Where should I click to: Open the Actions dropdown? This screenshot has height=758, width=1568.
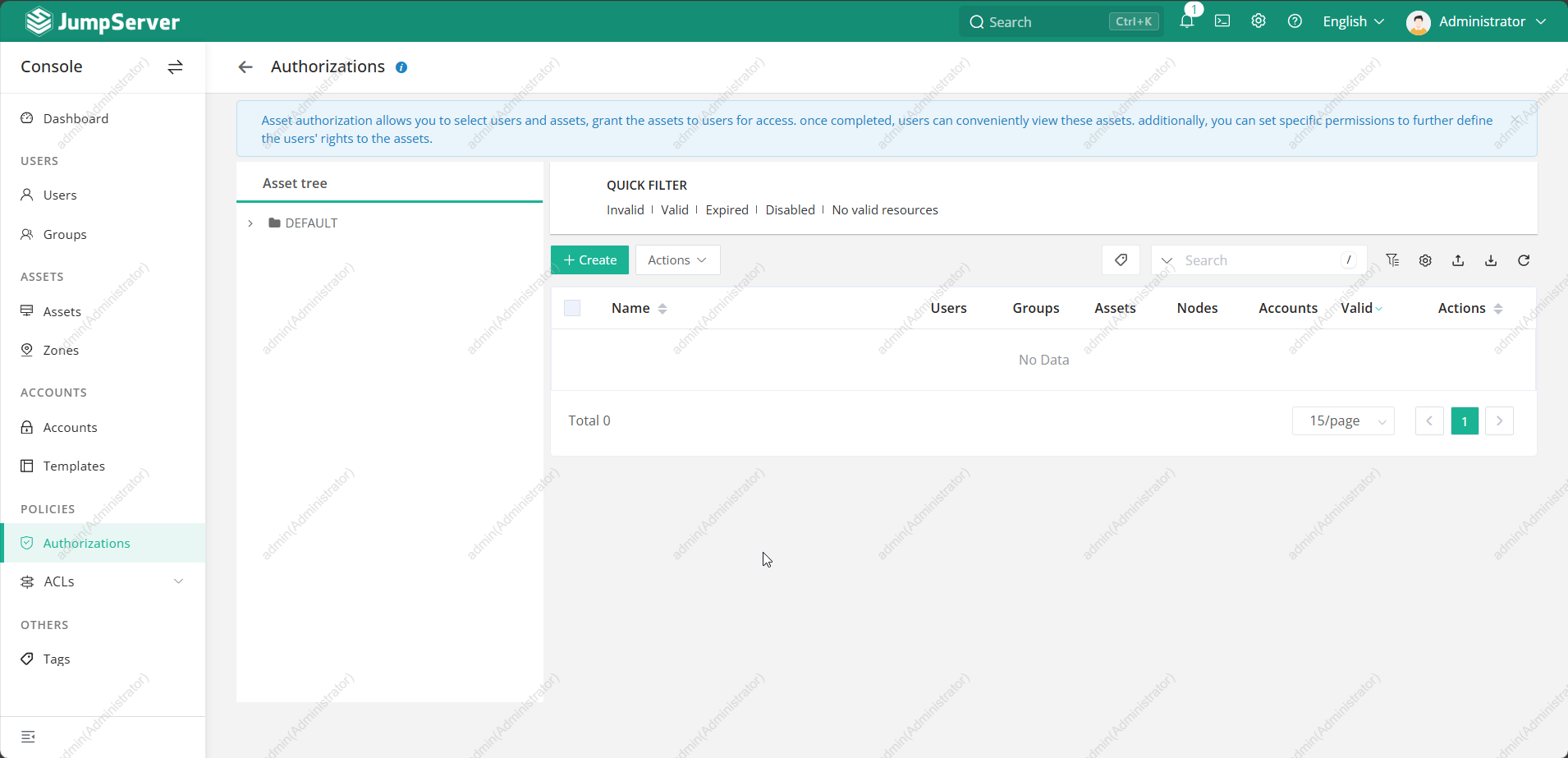tap(677, 260)
